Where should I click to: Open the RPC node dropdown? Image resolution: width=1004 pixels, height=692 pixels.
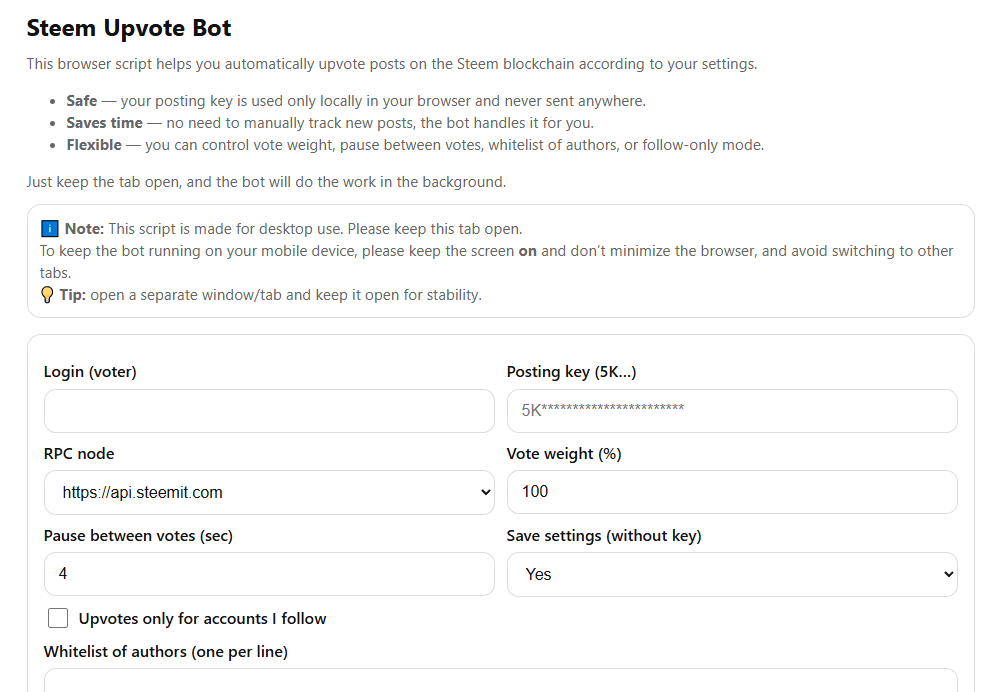click(x=269, y=492)
